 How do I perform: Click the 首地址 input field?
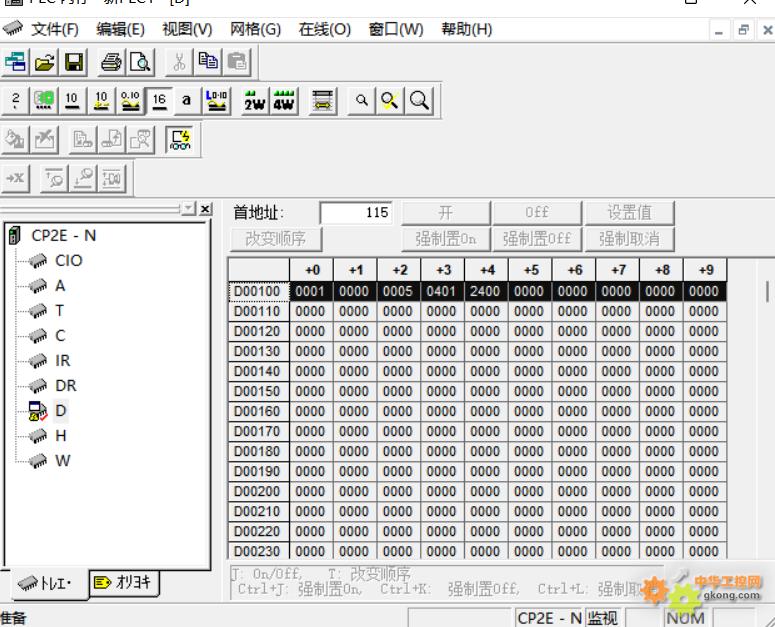tap(356, 213)
